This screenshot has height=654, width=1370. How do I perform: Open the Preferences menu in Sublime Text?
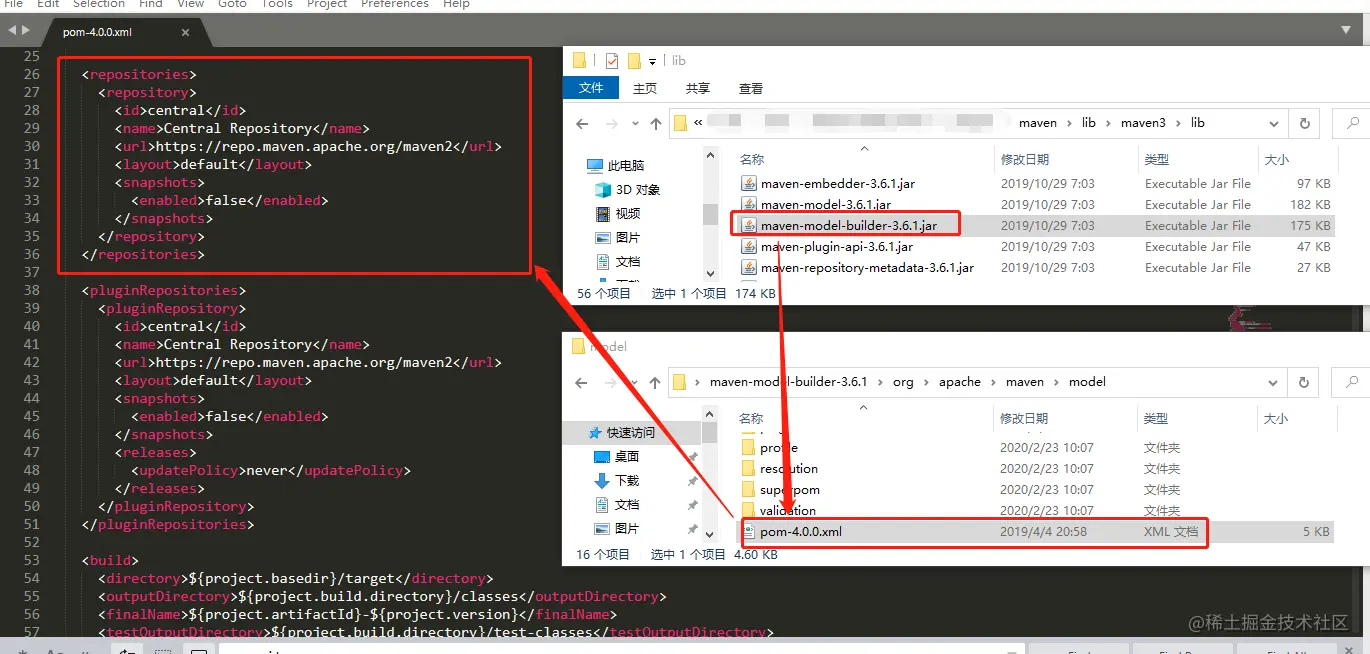click(395, 4)
